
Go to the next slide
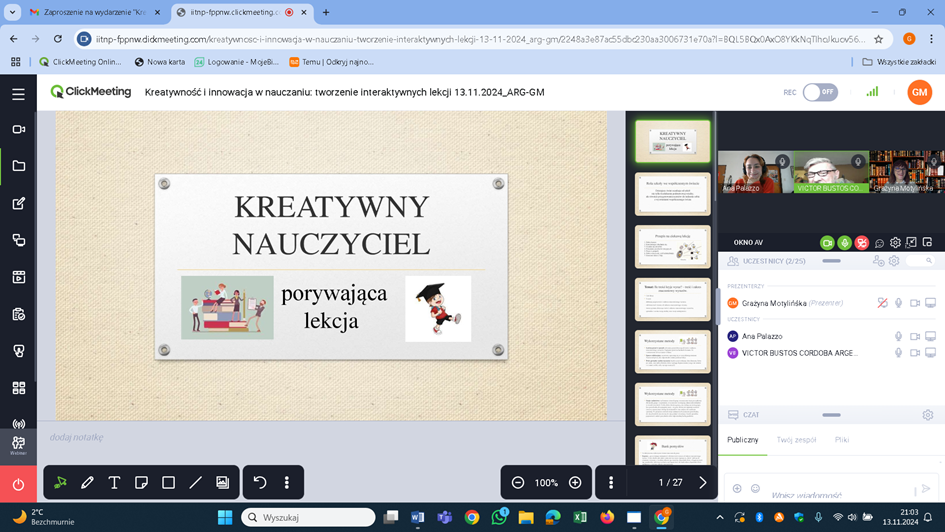(x=702, y=483)
